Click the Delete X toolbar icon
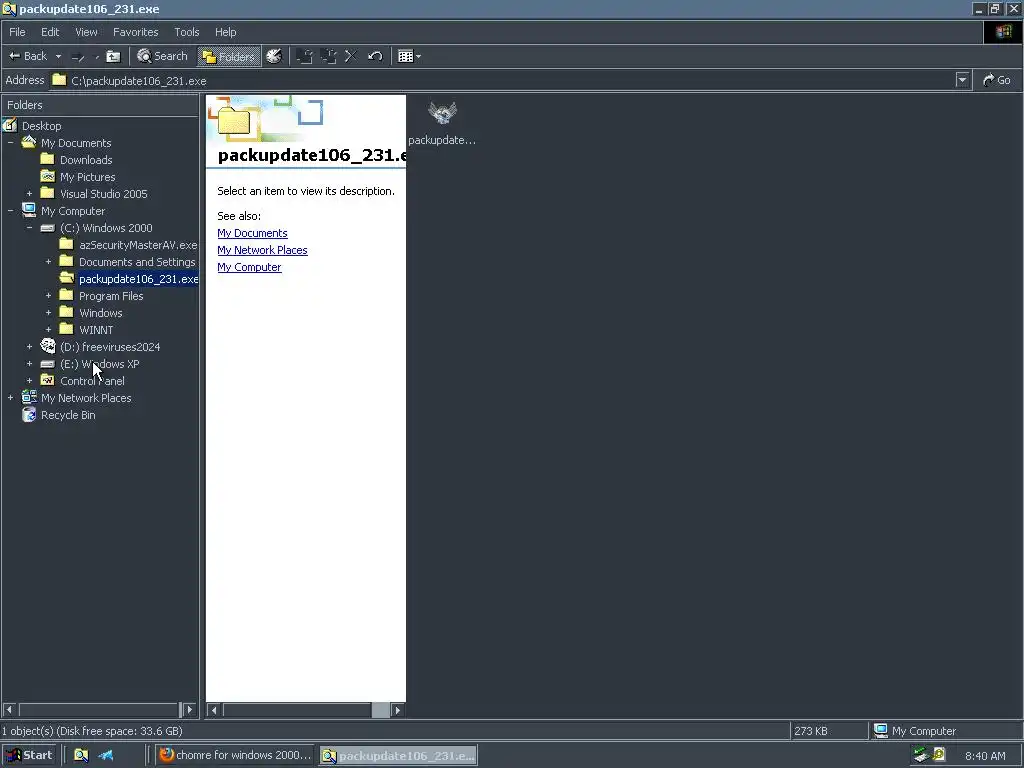This screenshot has width=1024, height=768. point(351,56)
